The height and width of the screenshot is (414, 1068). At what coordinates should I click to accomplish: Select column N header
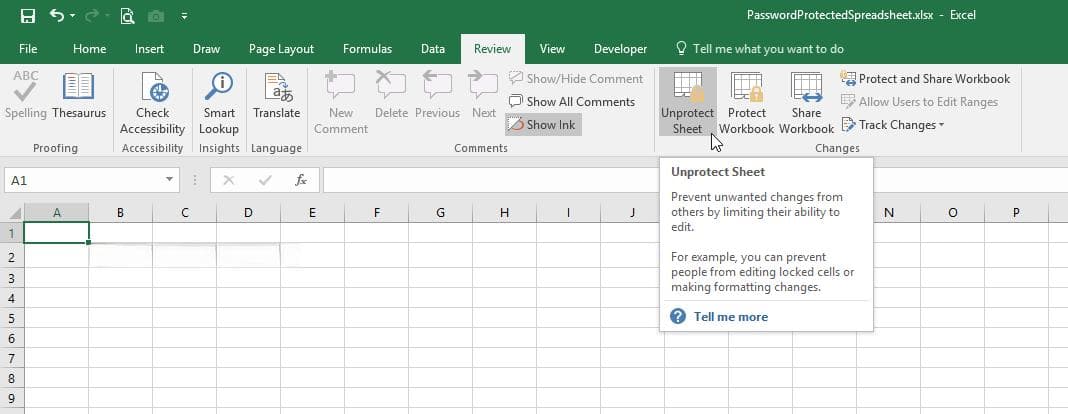tap(888, 212)
